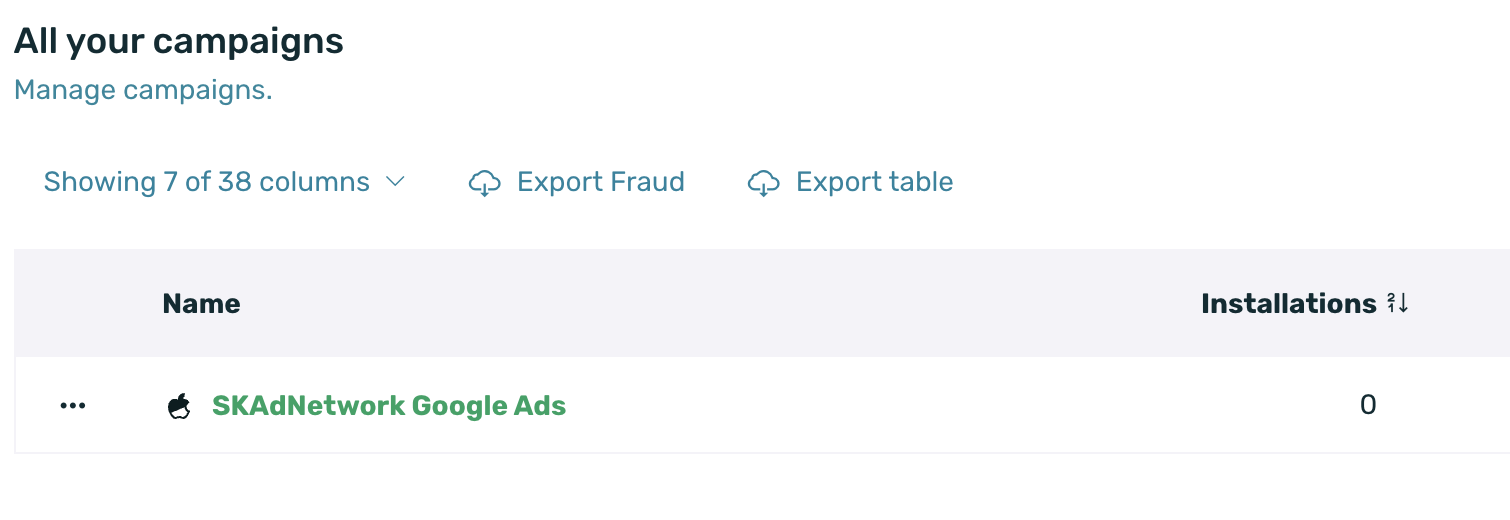1510x520 pixels.
Task: Click the empty middle area of the campaign row
Action: click(900, 405)
